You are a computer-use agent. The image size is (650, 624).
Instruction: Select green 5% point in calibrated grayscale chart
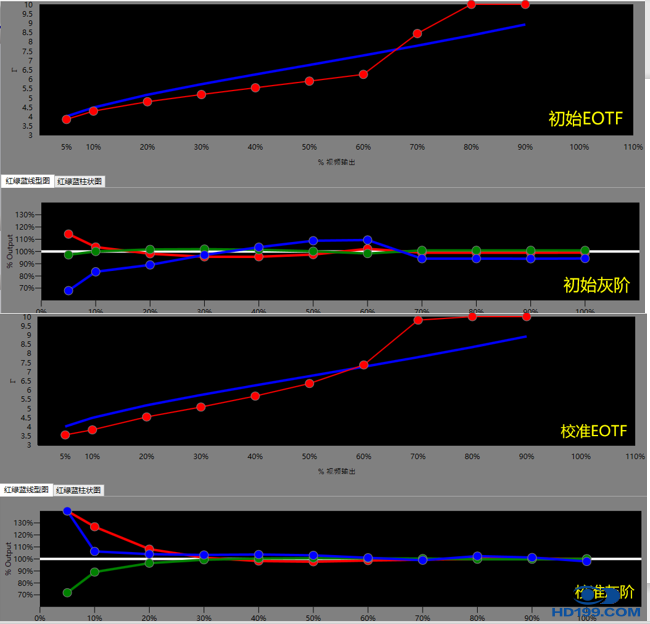pyautogui.click(x=67, y=593)
